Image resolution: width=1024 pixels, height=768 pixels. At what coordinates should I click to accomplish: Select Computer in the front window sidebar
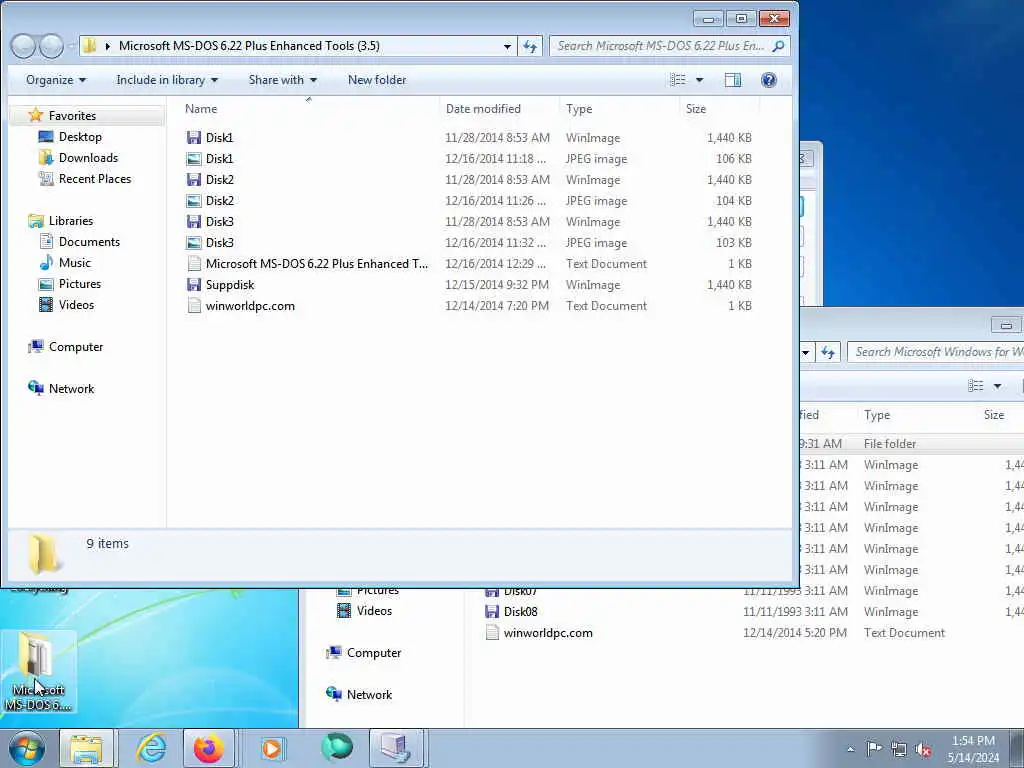(x=76, y=347)
